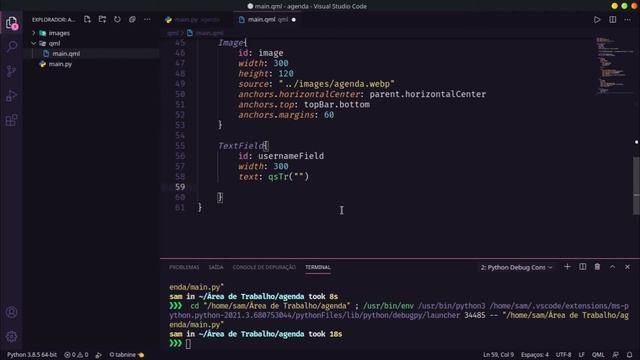
Task: Click the "../images/agenda.webp" source string
Action: coord(337,84)
